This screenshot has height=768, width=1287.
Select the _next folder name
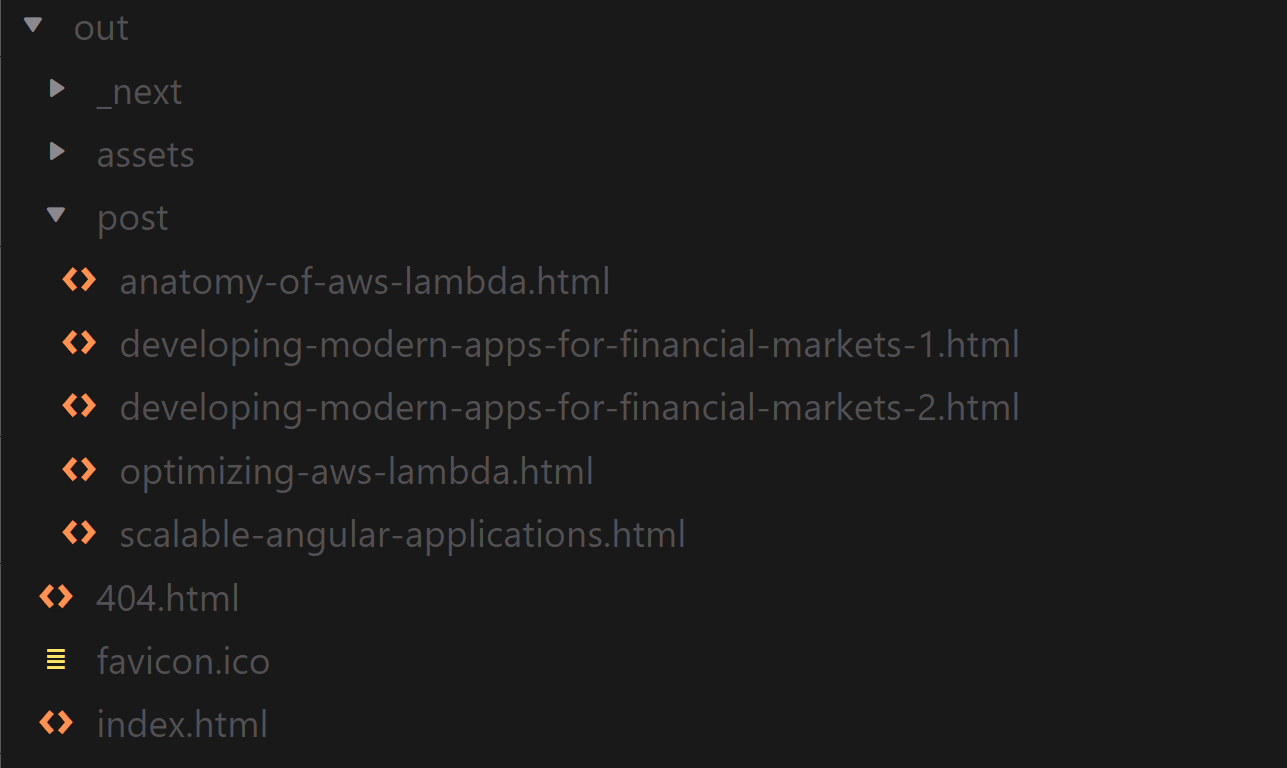click(x=139, y=92)
